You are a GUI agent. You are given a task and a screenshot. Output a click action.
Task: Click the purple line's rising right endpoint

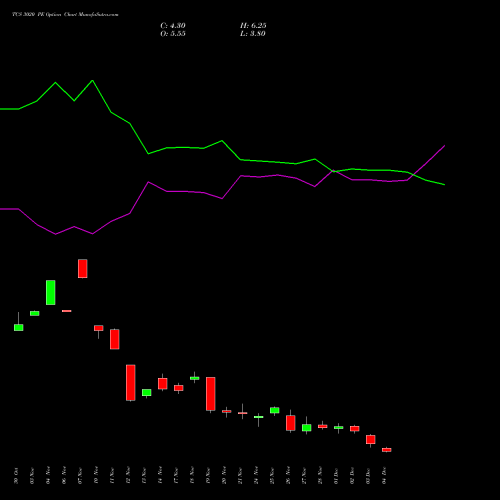[x=444, y=146]
